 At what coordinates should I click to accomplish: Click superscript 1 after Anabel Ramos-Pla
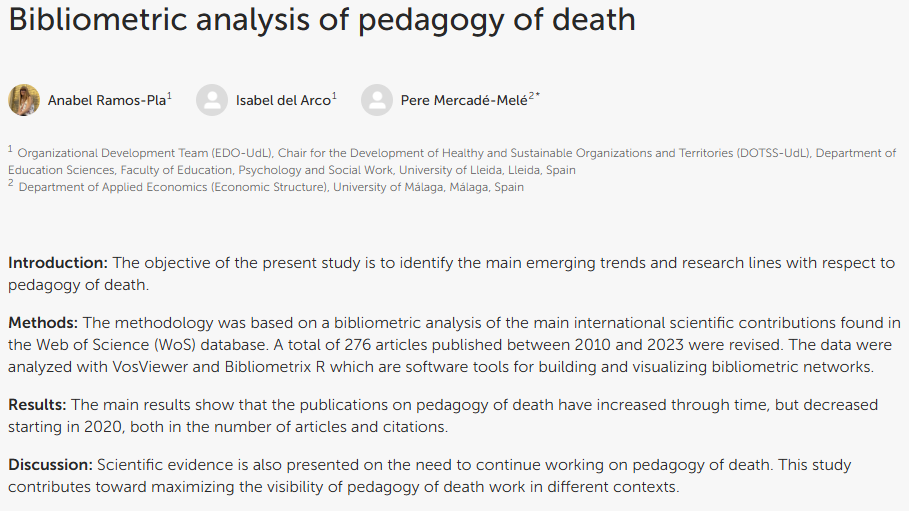(169, 96)
